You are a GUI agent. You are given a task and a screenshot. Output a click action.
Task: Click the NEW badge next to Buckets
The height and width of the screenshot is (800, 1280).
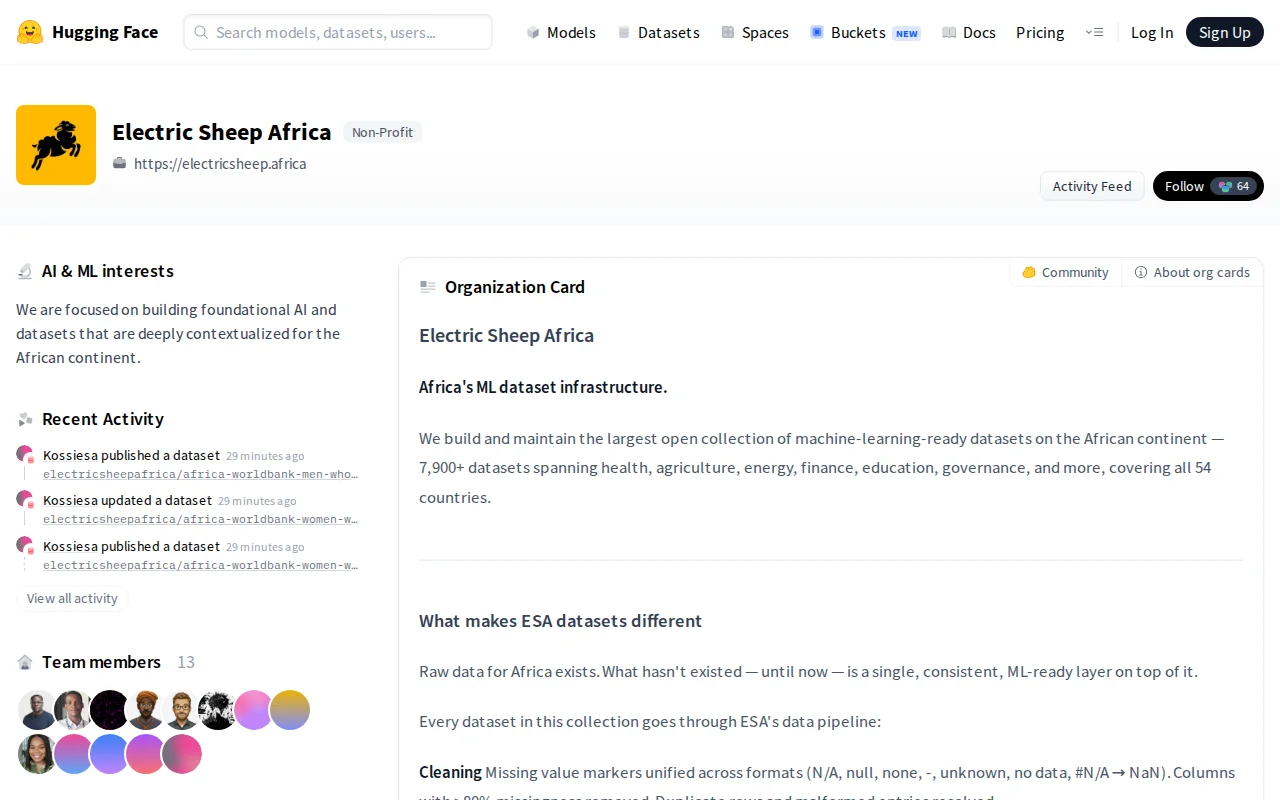coord(907,33)
